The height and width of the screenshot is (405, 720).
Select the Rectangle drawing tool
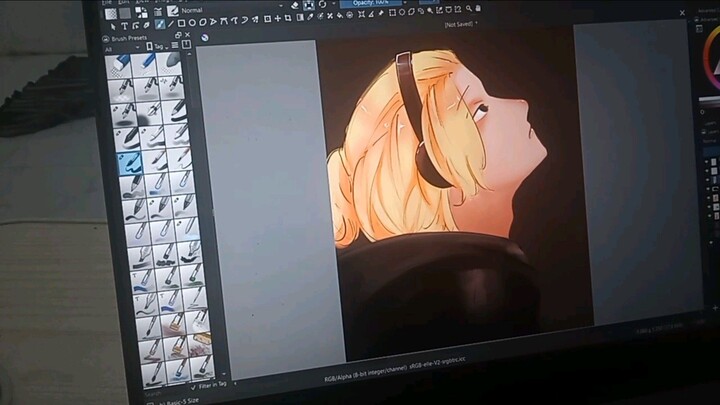[181, 23]
